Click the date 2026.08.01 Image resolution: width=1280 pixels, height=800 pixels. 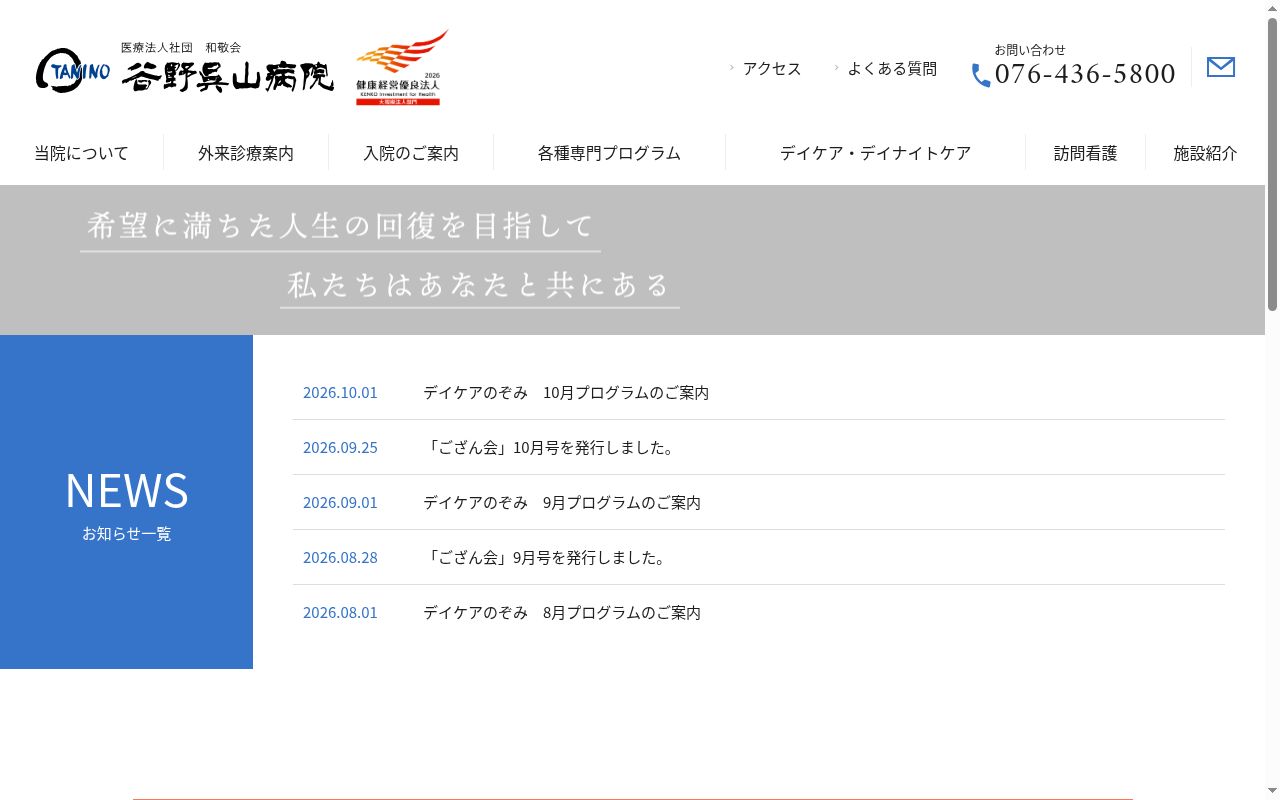click(x=340, y=612)
